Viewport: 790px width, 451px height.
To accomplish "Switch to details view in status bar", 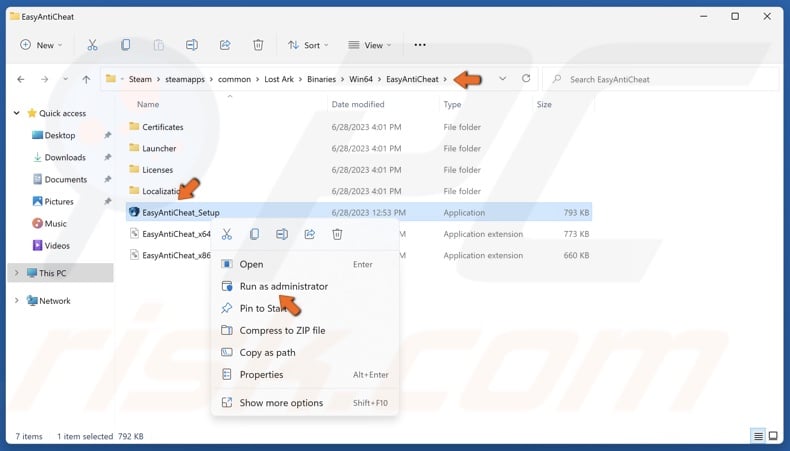I will [758, 436].
